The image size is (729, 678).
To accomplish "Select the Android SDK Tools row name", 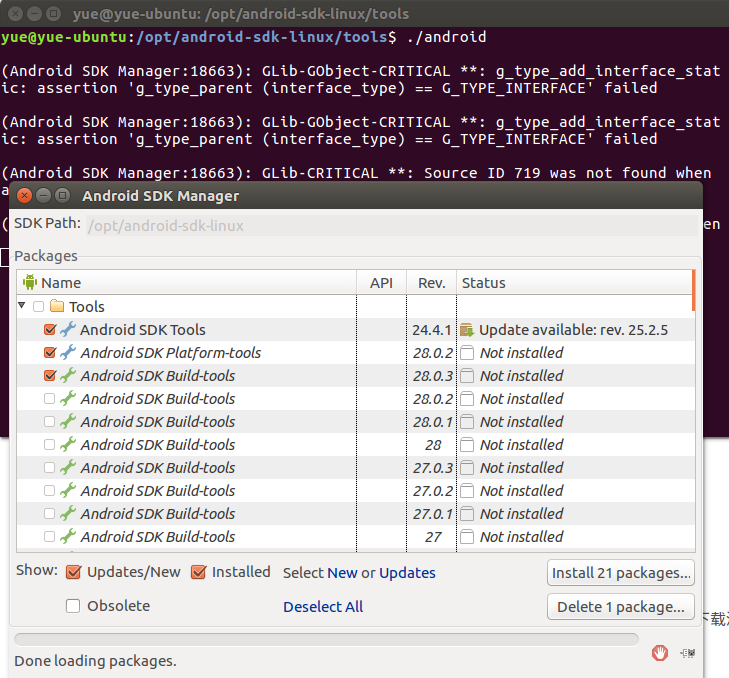I will (143, 330).
